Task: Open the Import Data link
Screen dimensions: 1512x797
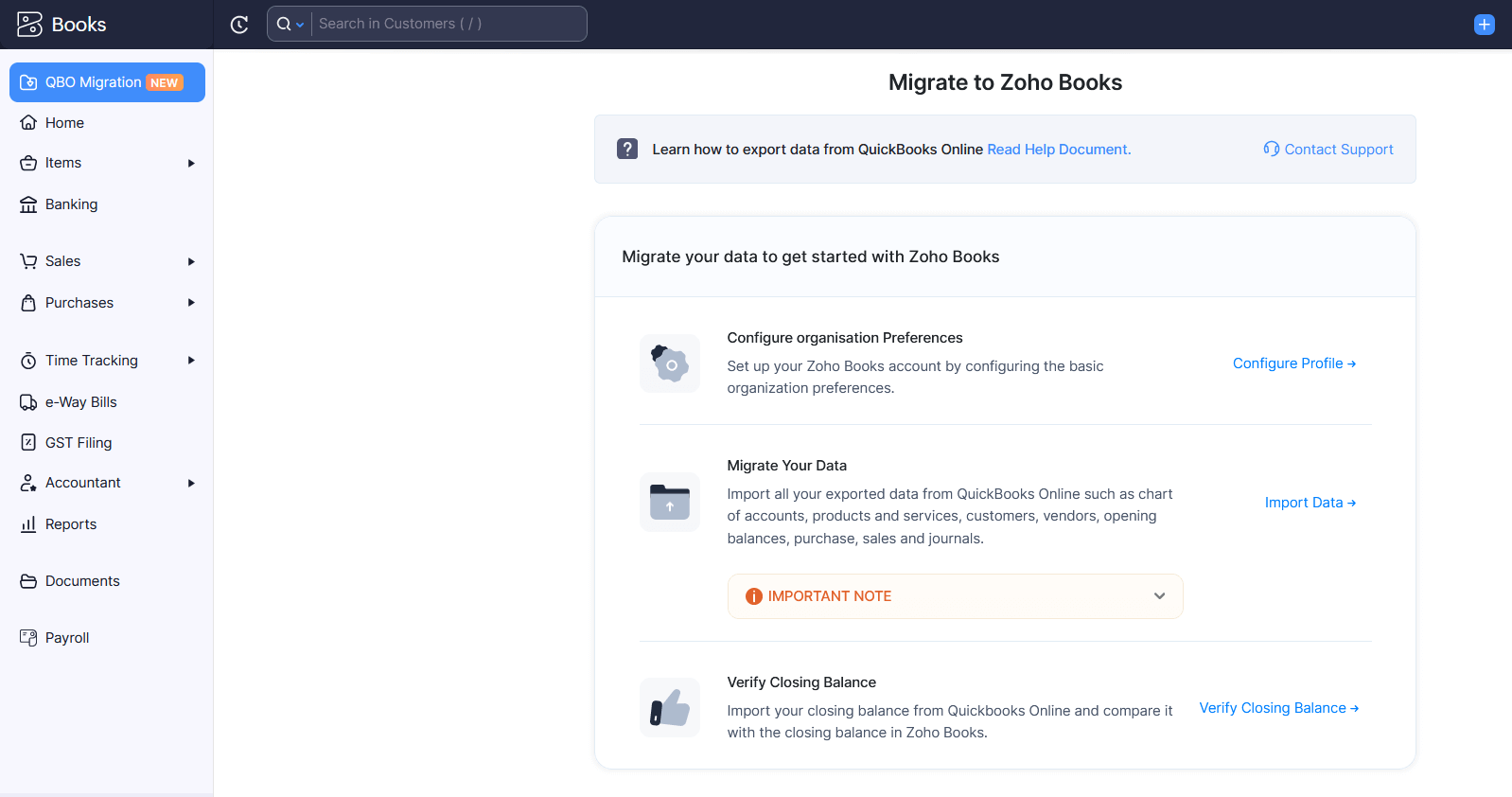Action: (x=1310, y=503)
